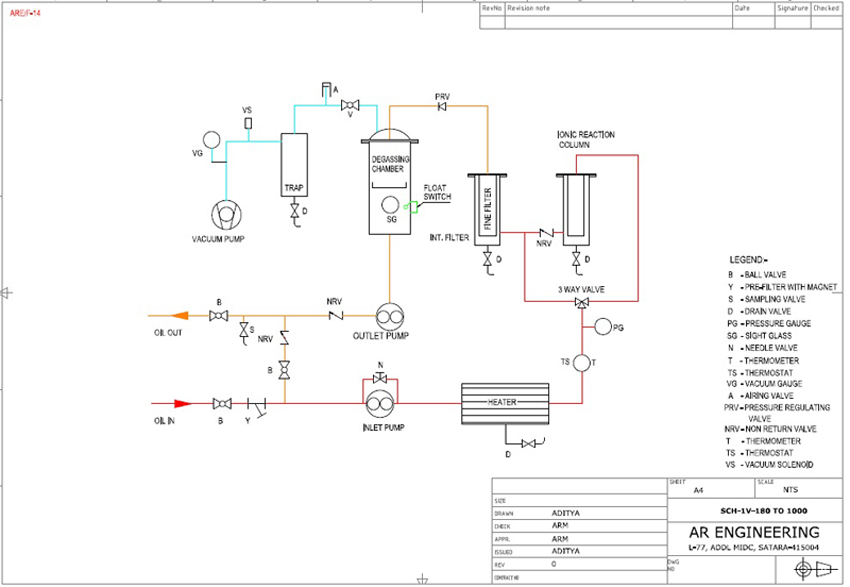Click the fine filter vessel
Screen dimensions: 850x587
point(487,210)
